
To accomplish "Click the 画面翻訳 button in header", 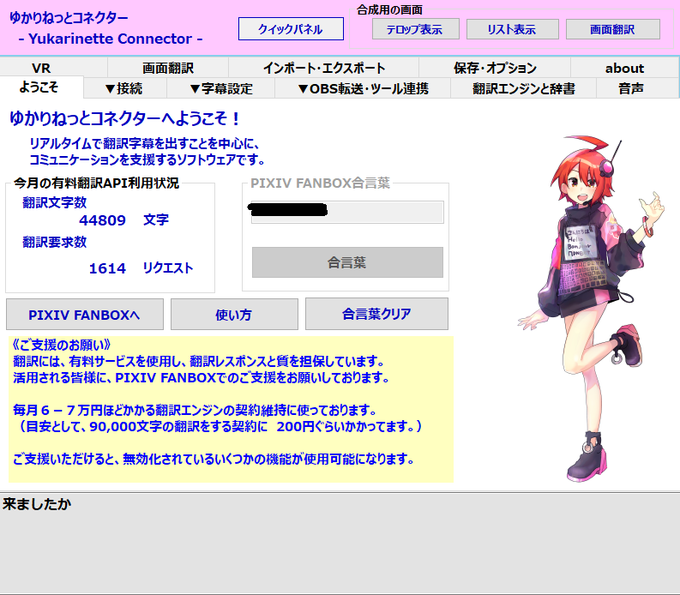I will tap(613, 29).
